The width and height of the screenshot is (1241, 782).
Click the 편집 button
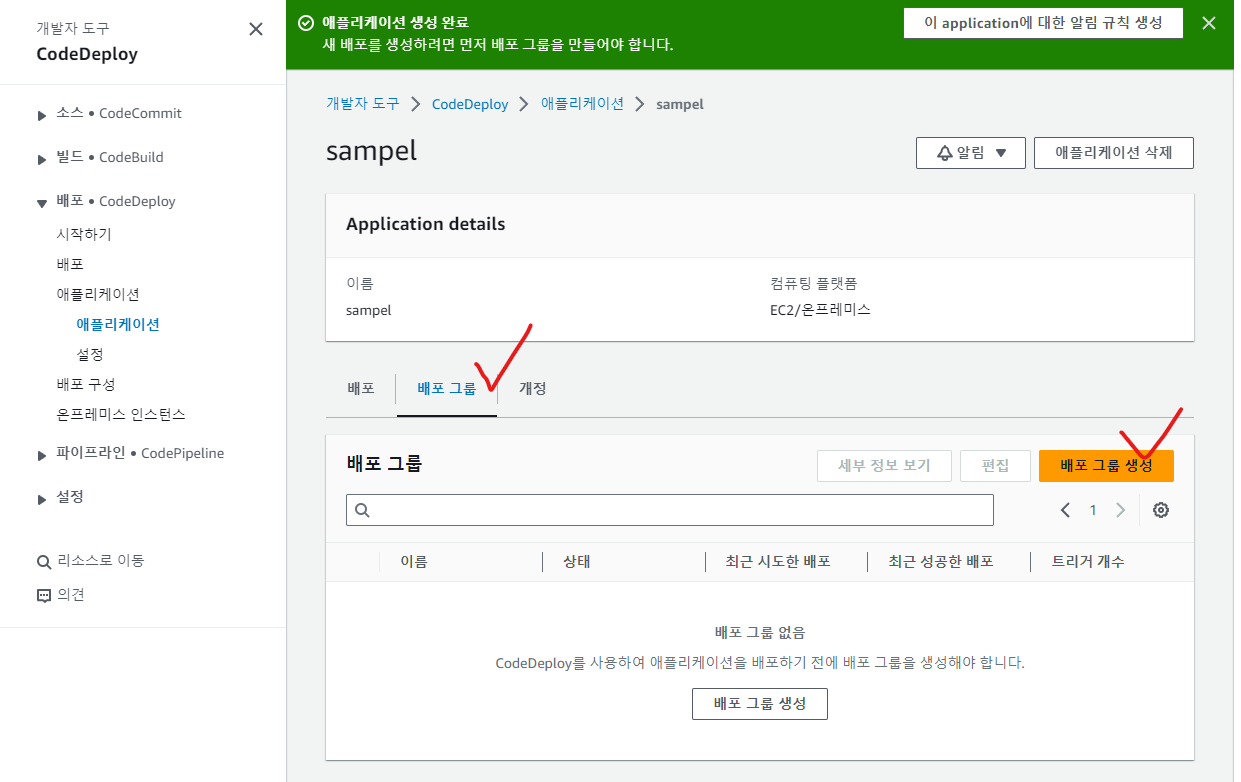(995, 465)
